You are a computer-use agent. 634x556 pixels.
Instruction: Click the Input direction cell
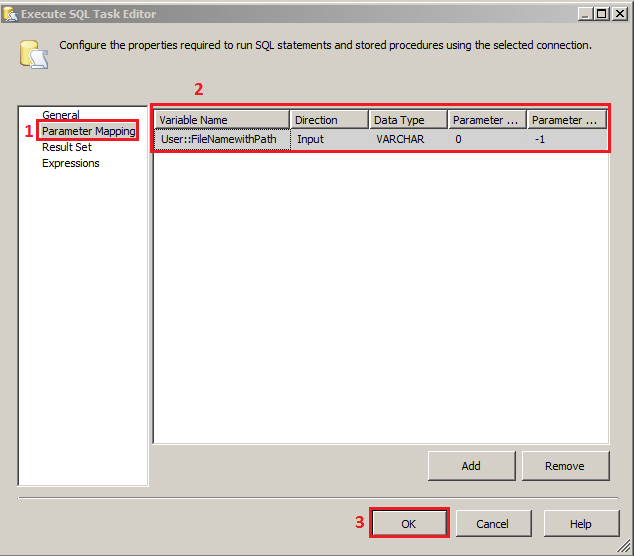(x=329, y=140)
